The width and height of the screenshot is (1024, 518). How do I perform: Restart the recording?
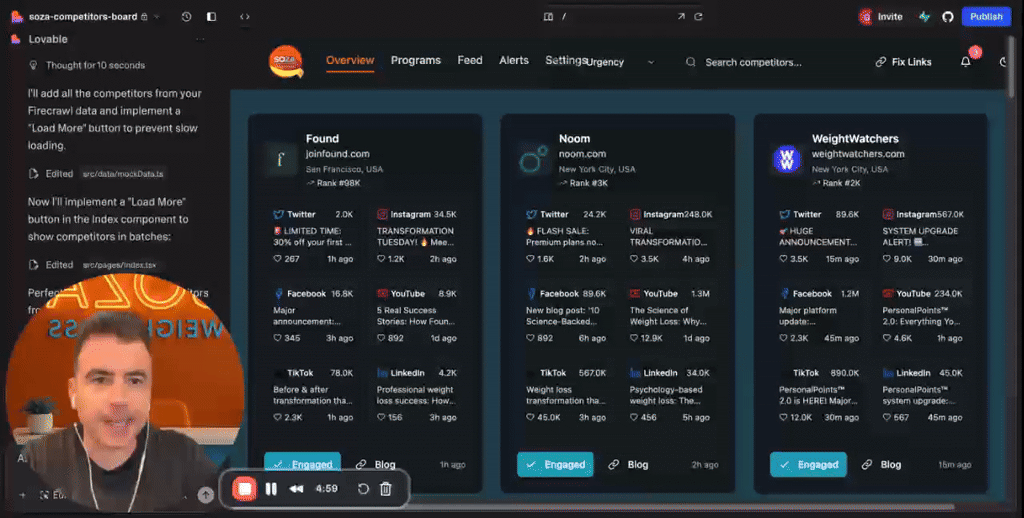(x=363, y=489)
